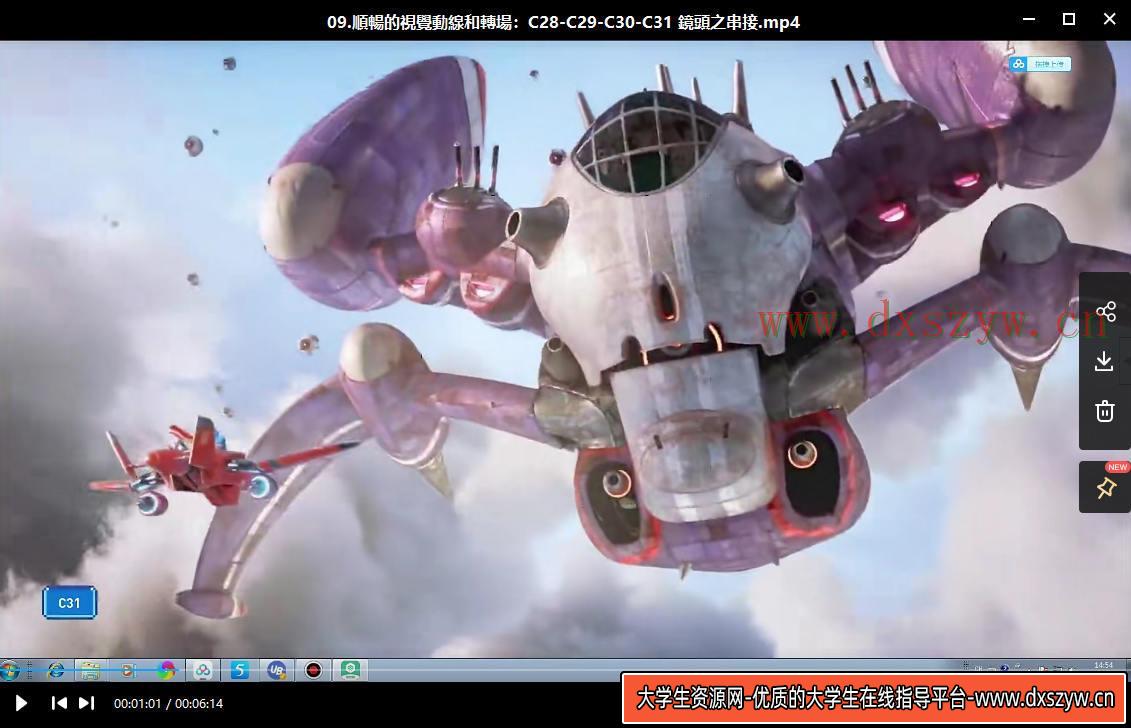Minimize the video player window
Viewport: 1131px width, 728px height.
click(x=1029, y=19)
